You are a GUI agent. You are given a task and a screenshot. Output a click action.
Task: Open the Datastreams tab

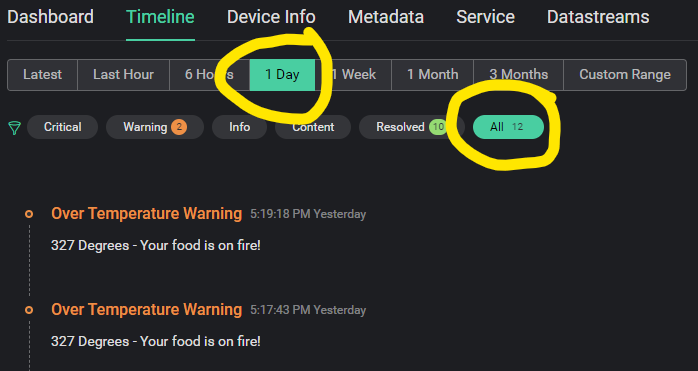[598, 17]
